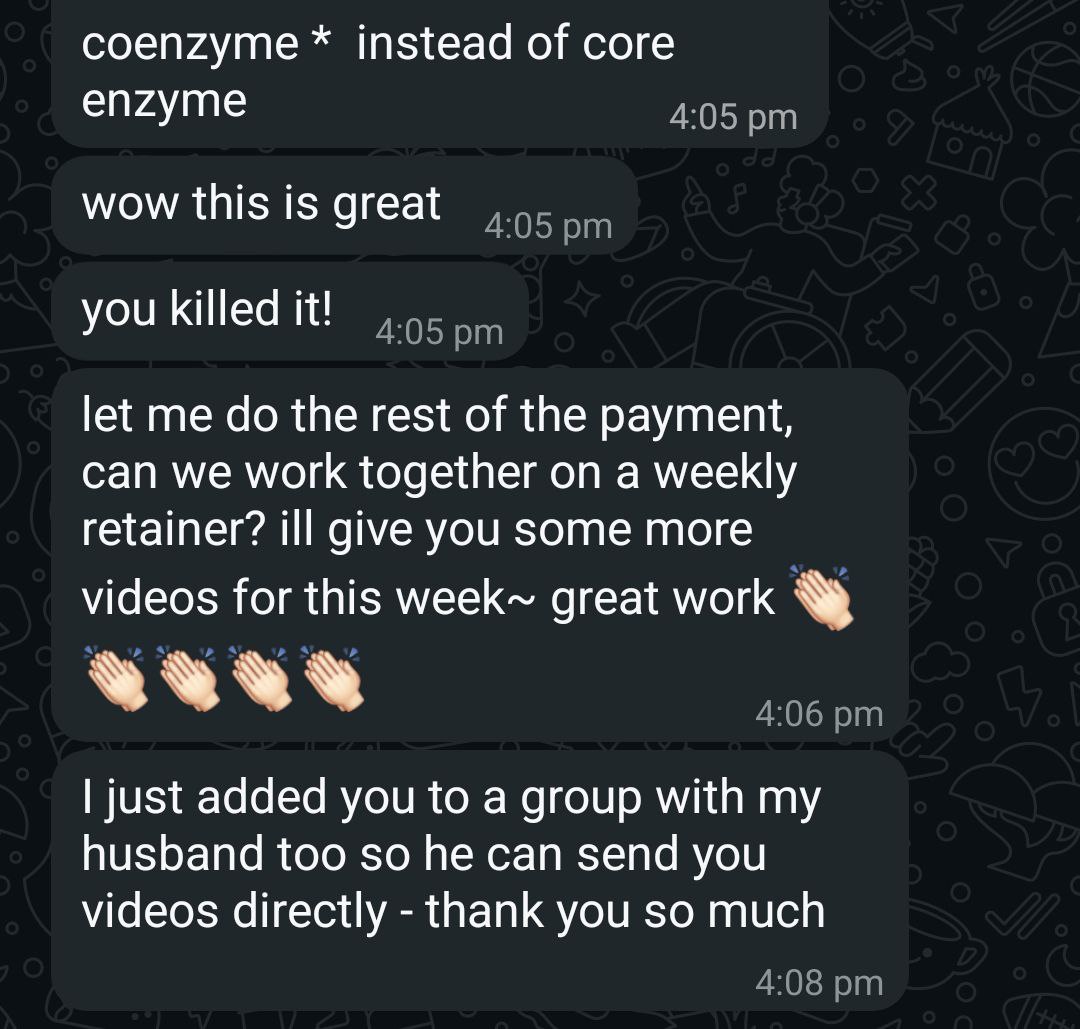Tap the 'you killed it!' message

point(290,311)
